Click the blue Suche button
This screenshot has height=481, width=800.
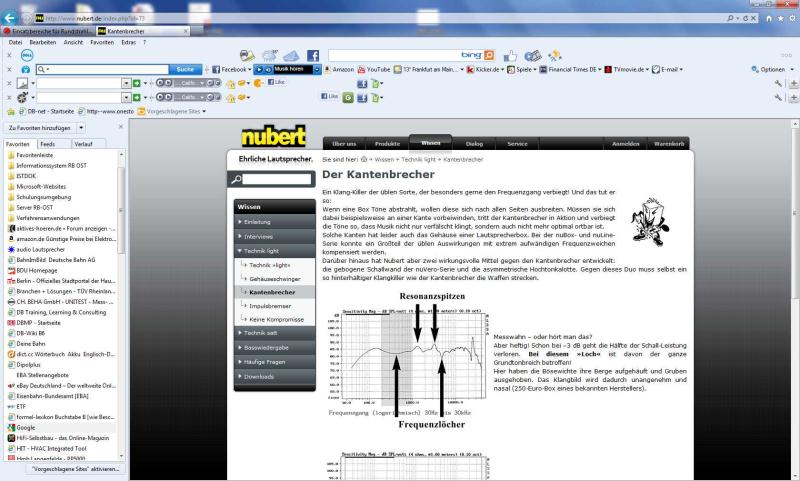185,69
